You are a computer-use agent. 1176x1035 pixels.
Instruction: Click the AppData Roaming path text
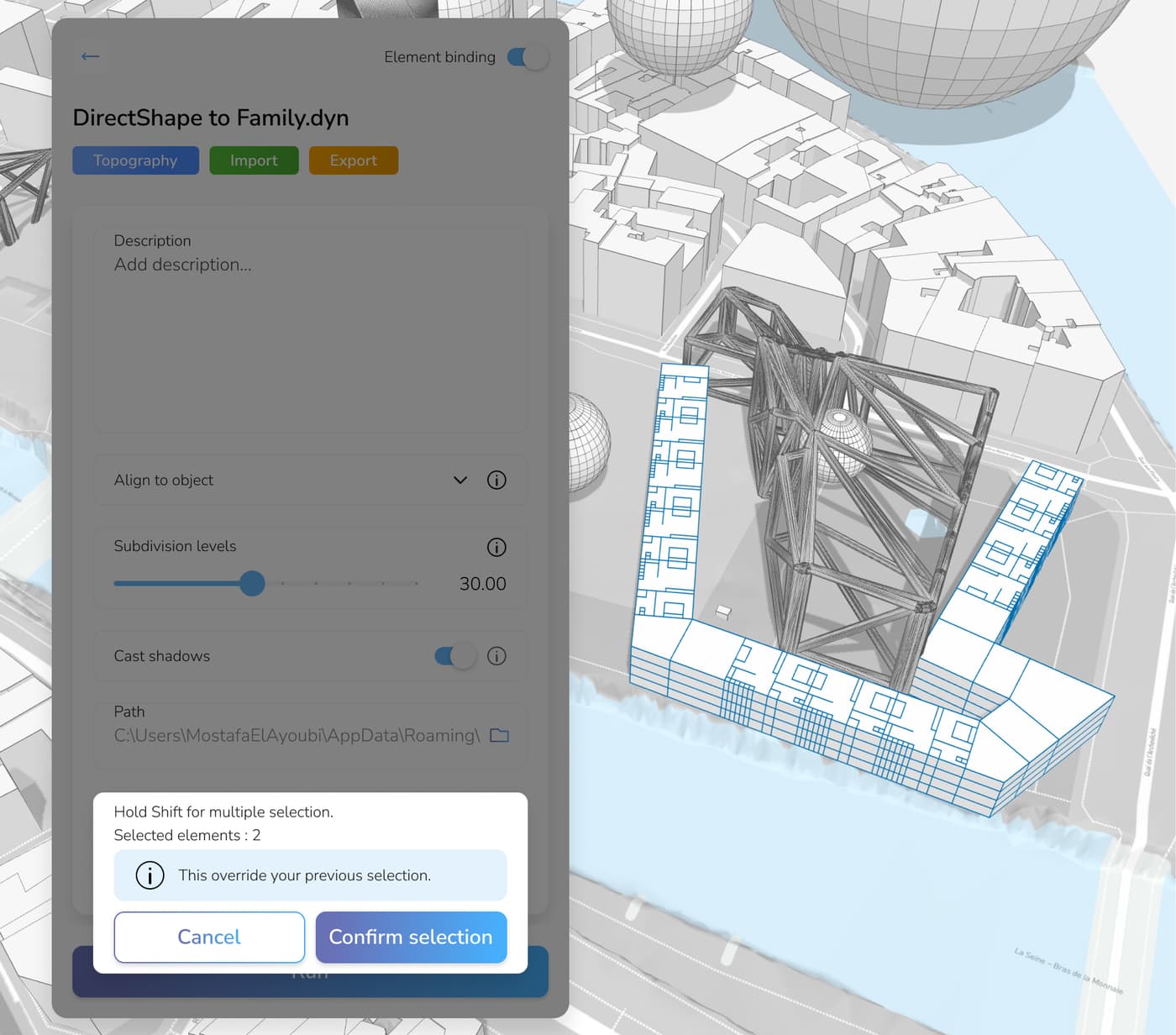(297, 736)
